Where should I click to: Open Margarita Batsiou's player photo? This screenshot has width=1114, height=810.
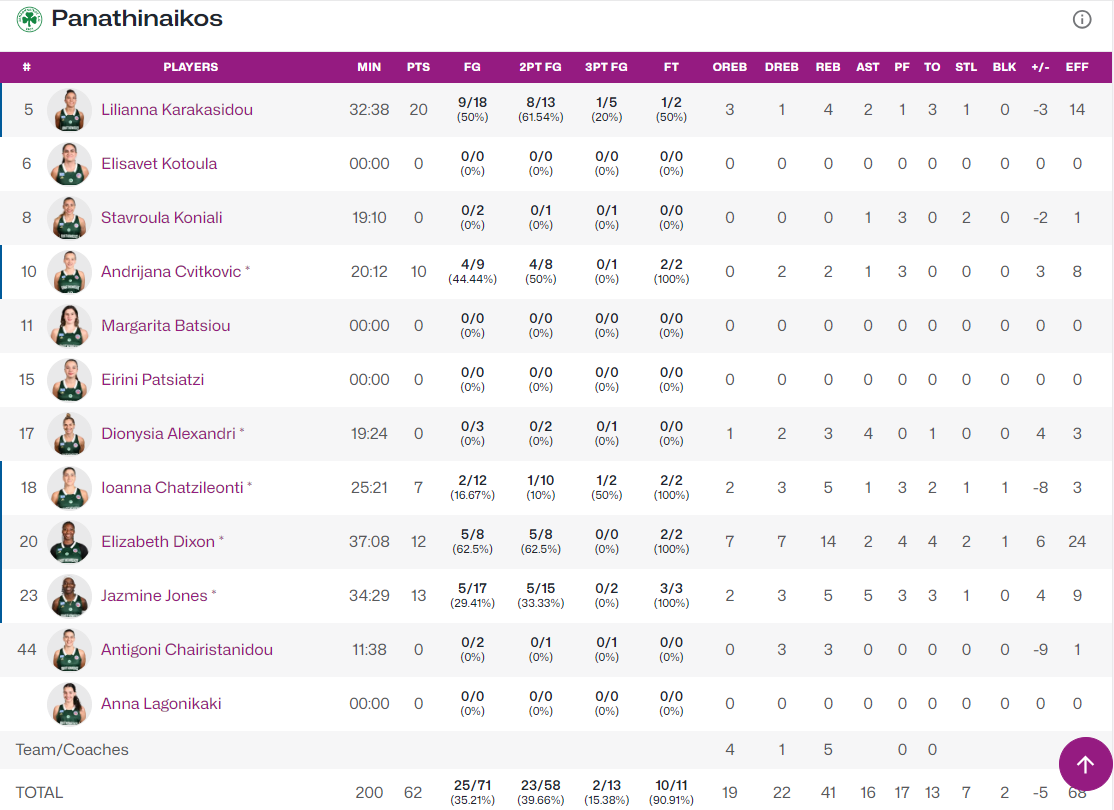69,325
